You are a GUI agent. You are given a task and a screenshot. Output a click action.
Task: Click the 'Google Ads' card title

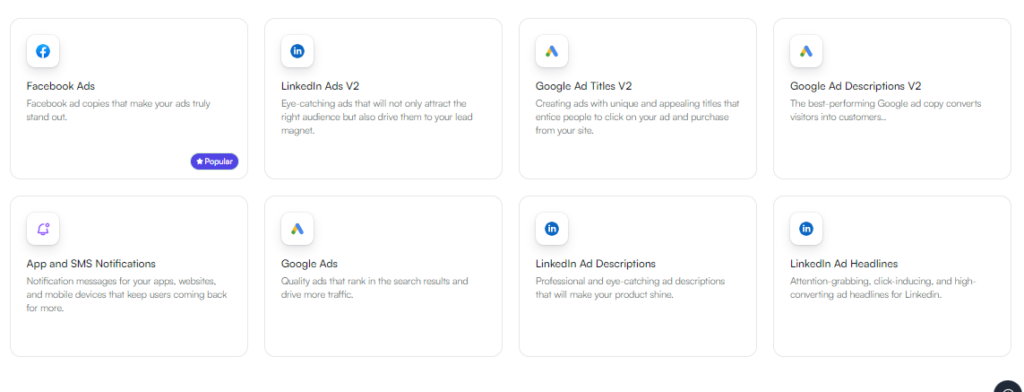click(310, 264)
